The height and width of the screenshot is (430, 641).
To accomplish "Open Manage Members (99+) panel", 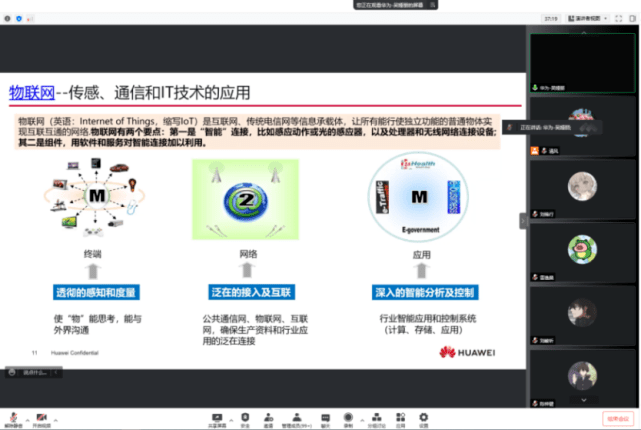I will coord(297,419).
